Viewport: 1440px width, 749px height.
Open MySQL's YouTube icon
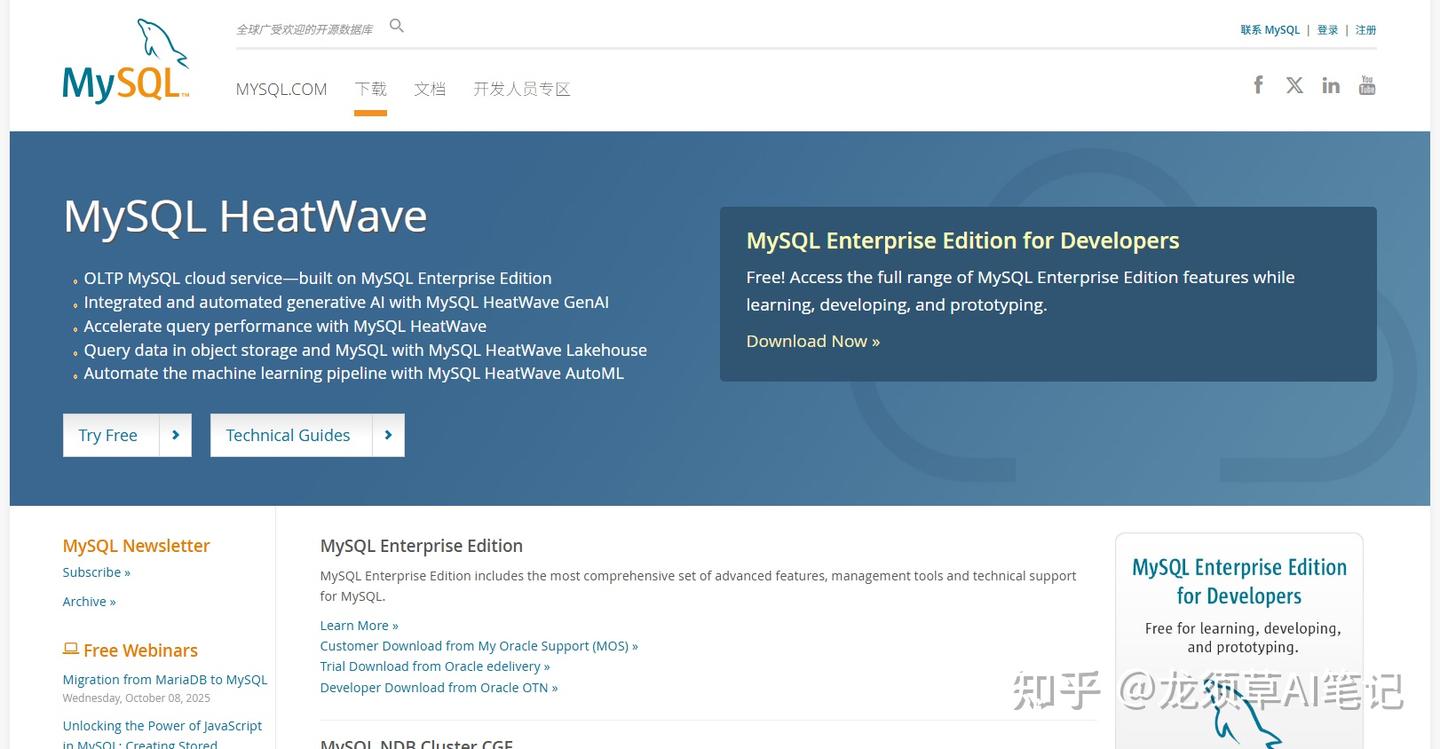[x=1367, y=85]
